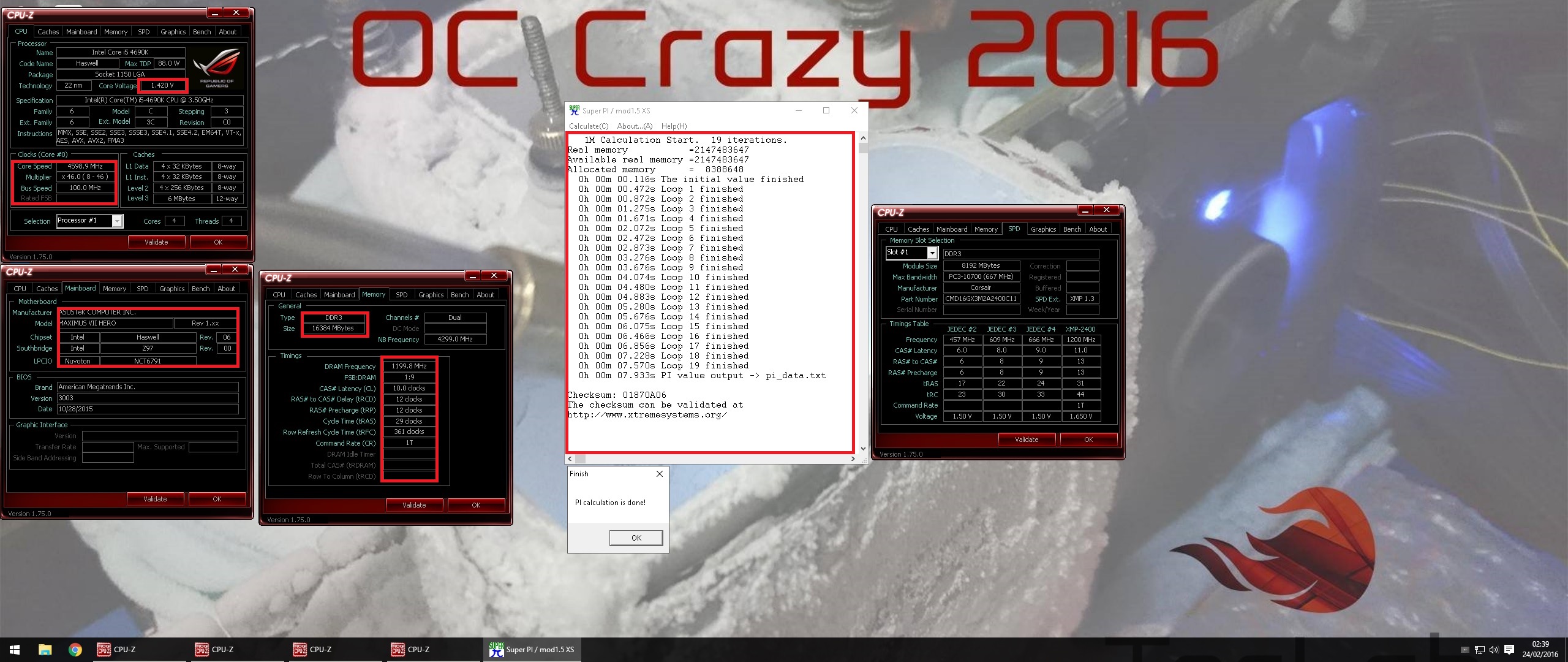Image resolution: width=1568 pixels, height=662 pixels.
Task: Click NB Frequency value 4299.0 MHz
Action: click(455, 339)
